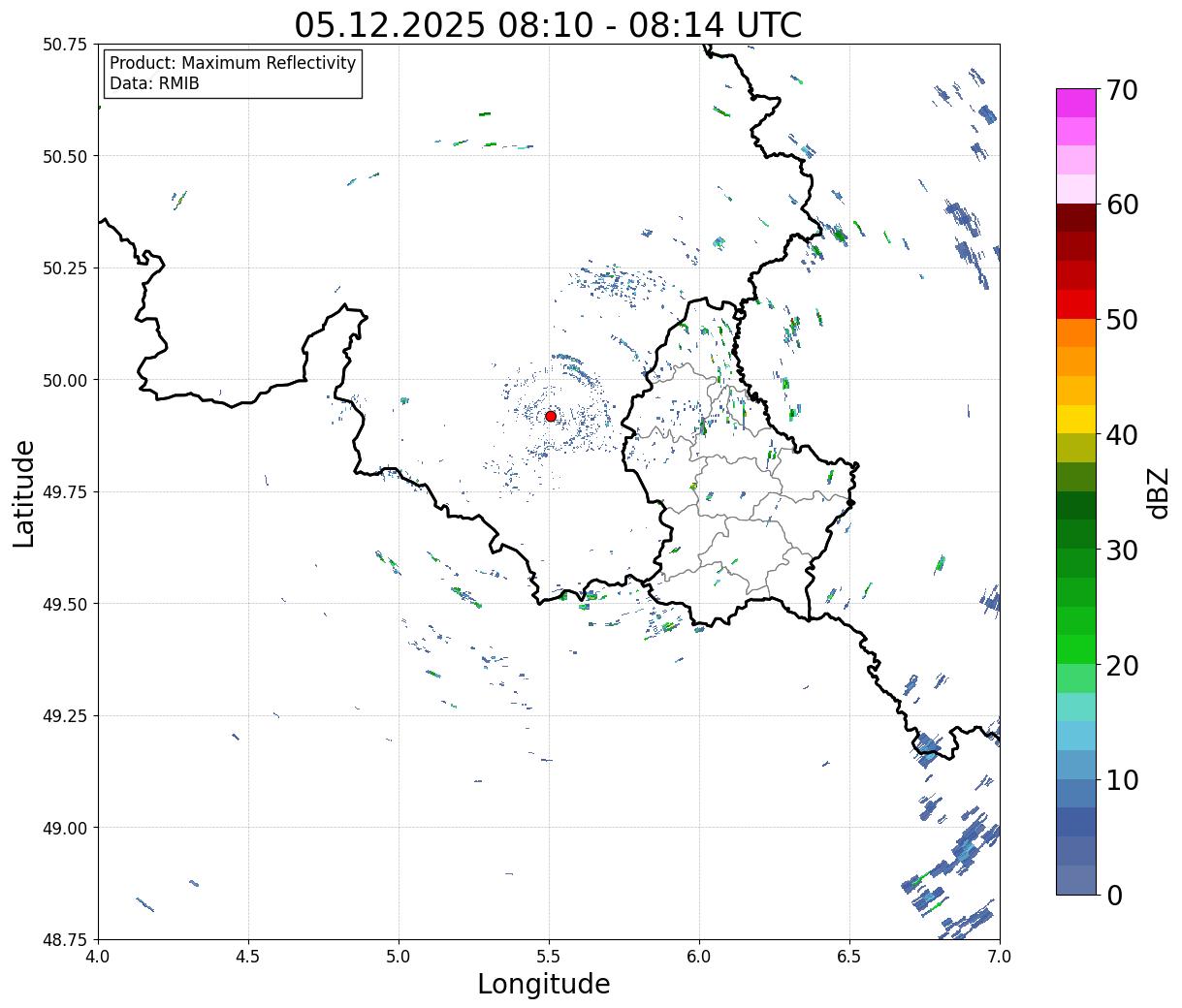Click the plot title showing 05.12.2025 time
1182x1008 pixels.
(548, 25)
